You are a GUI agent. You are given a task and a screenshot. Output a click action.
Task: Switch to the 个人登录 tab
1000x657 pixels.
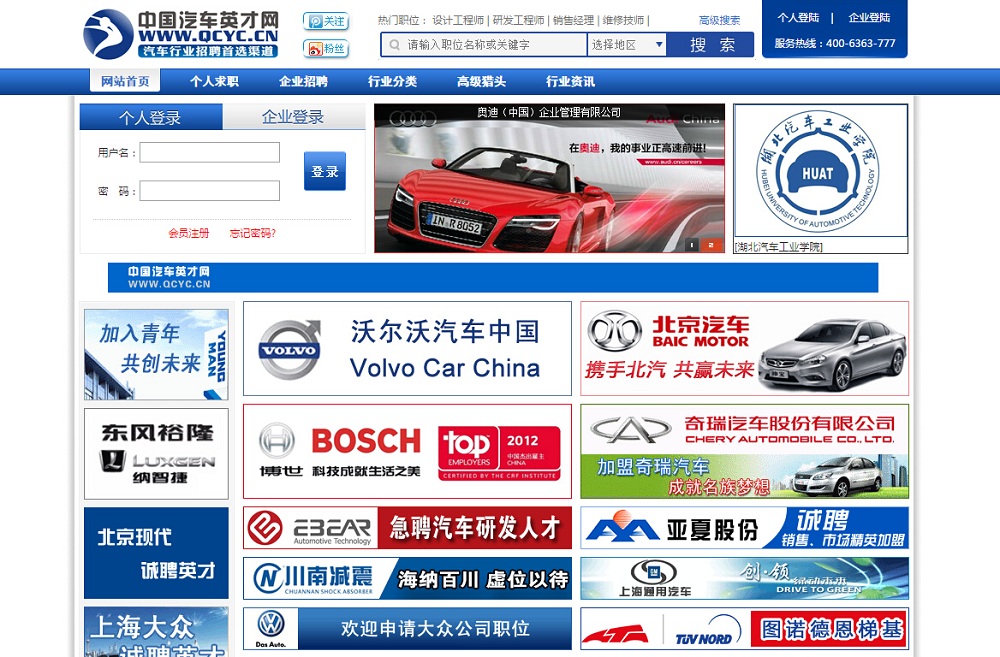point(151,117)
